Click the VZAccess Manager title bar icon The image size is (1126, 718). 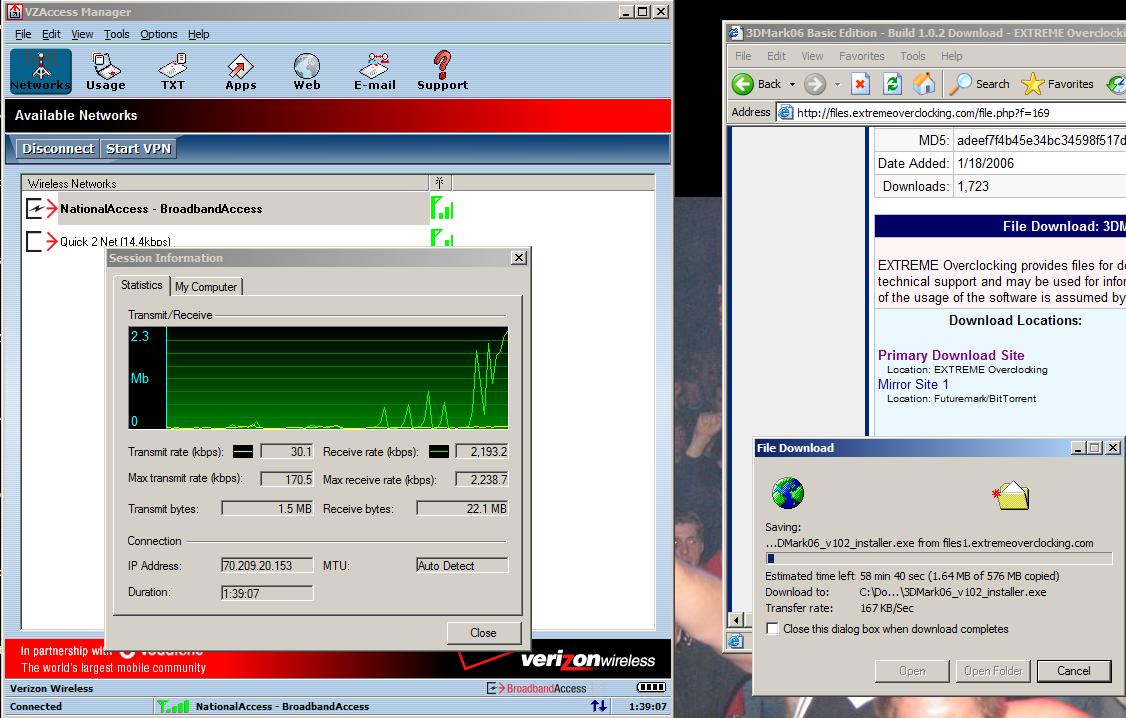point(14,11)
